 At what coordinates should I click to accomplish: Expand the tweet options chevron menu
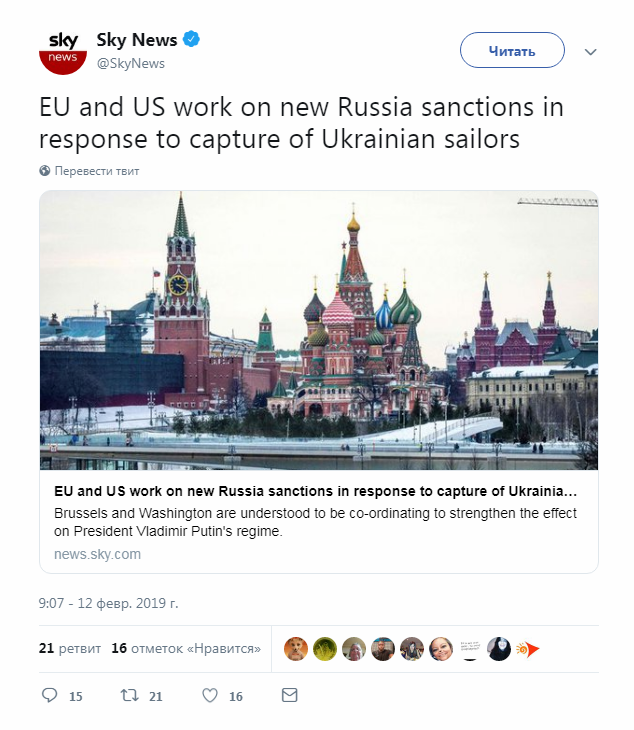pos(590,51)
